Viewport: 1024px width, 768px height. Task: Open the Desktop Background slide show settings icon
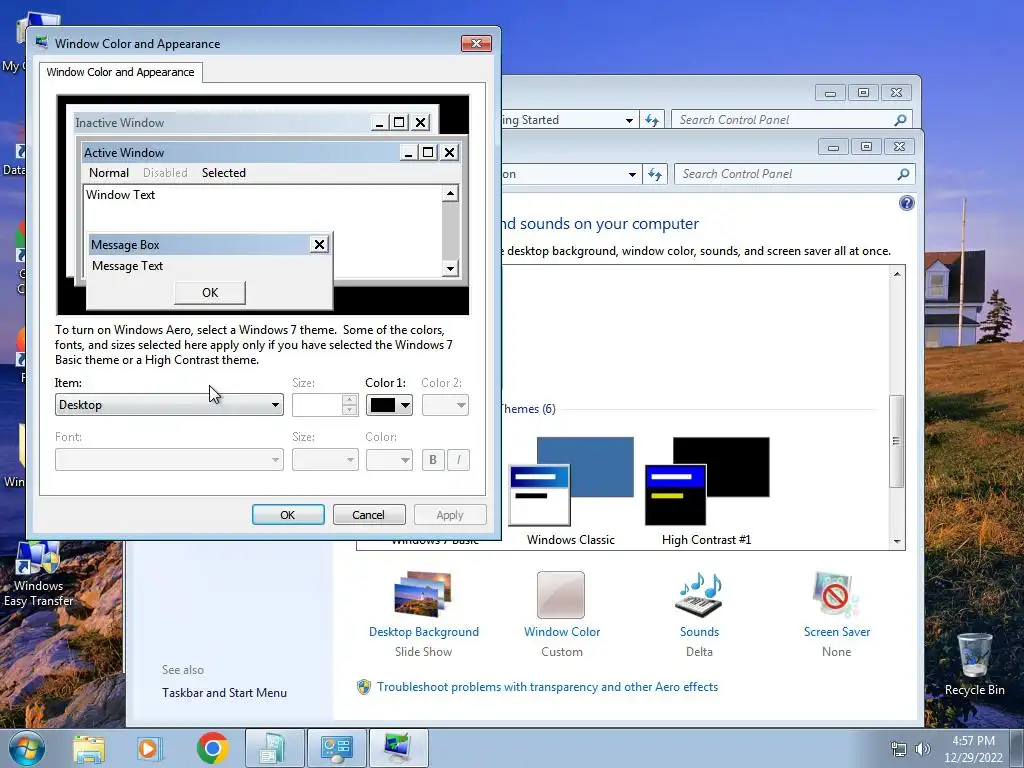[x=423, y=594]
